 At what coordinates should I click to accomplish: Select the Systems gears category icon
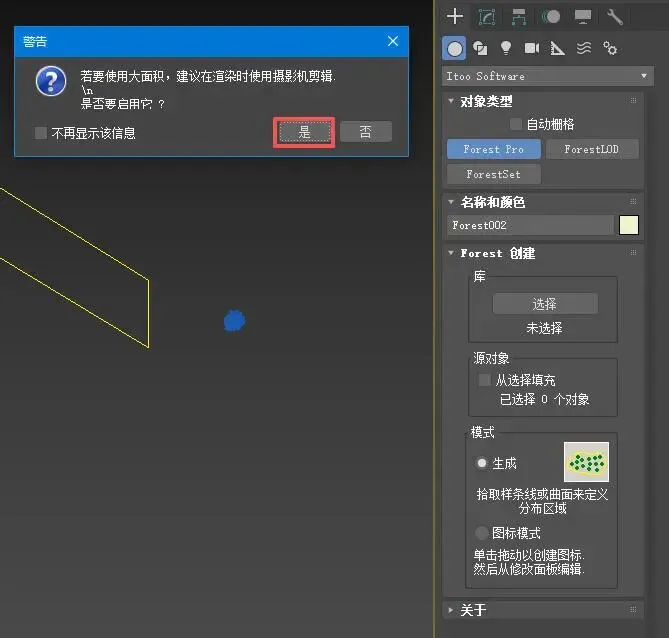click(x=610, y=48)
